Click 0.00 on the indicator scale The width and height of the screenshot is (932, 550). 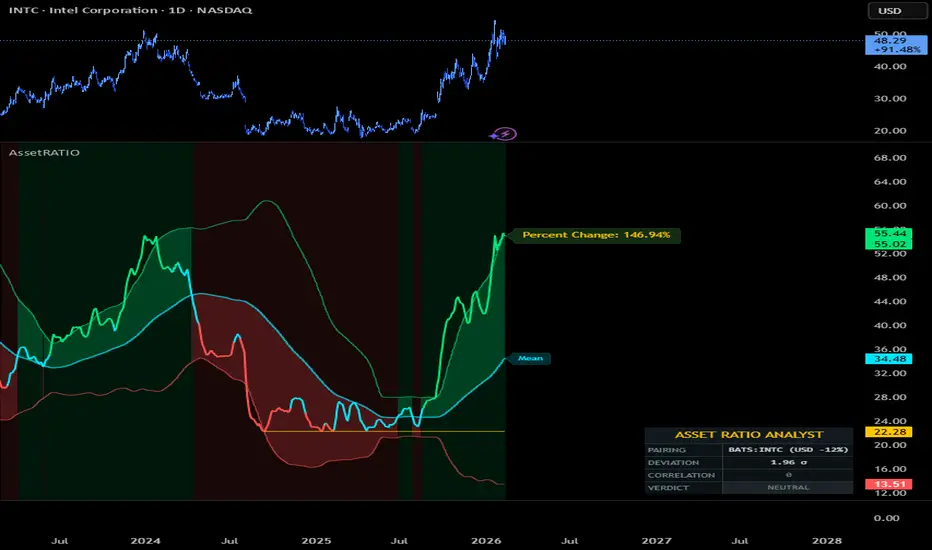(886, 518)
